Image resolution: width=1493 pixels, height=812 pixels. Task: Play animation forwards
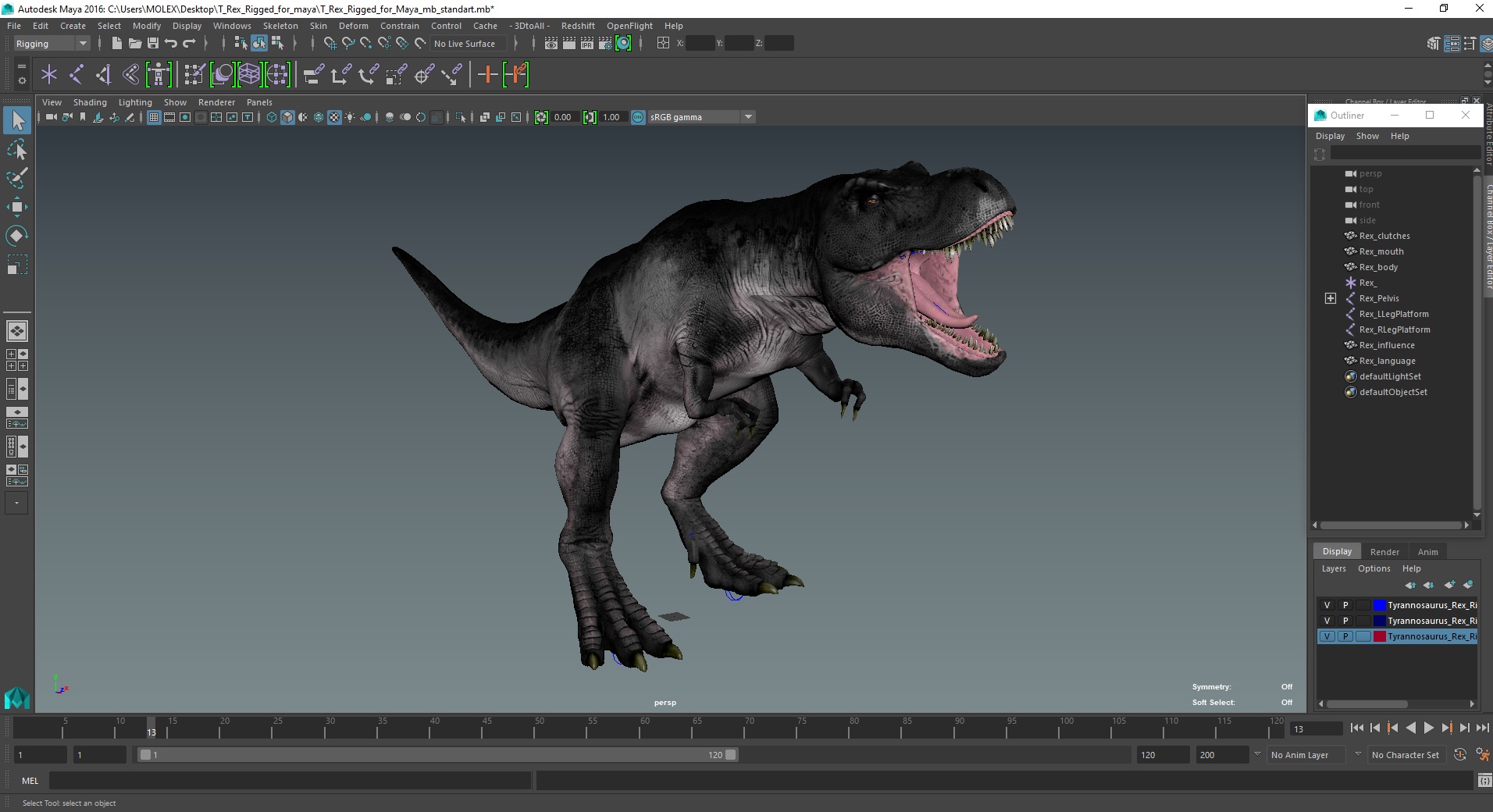point(1428,728)
